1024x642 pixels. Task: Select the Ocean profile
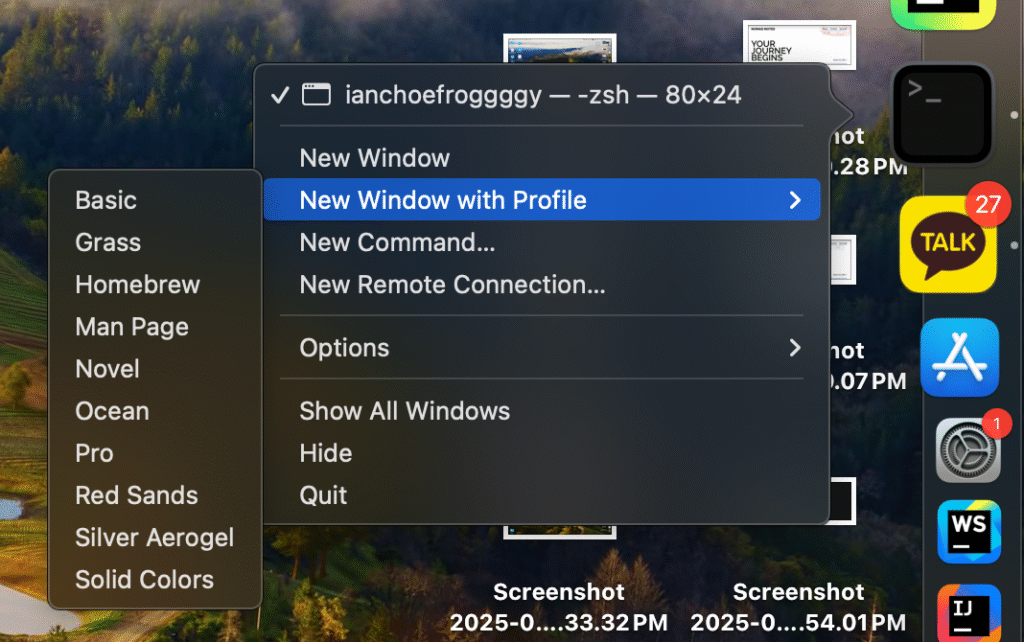pos(112,411)
